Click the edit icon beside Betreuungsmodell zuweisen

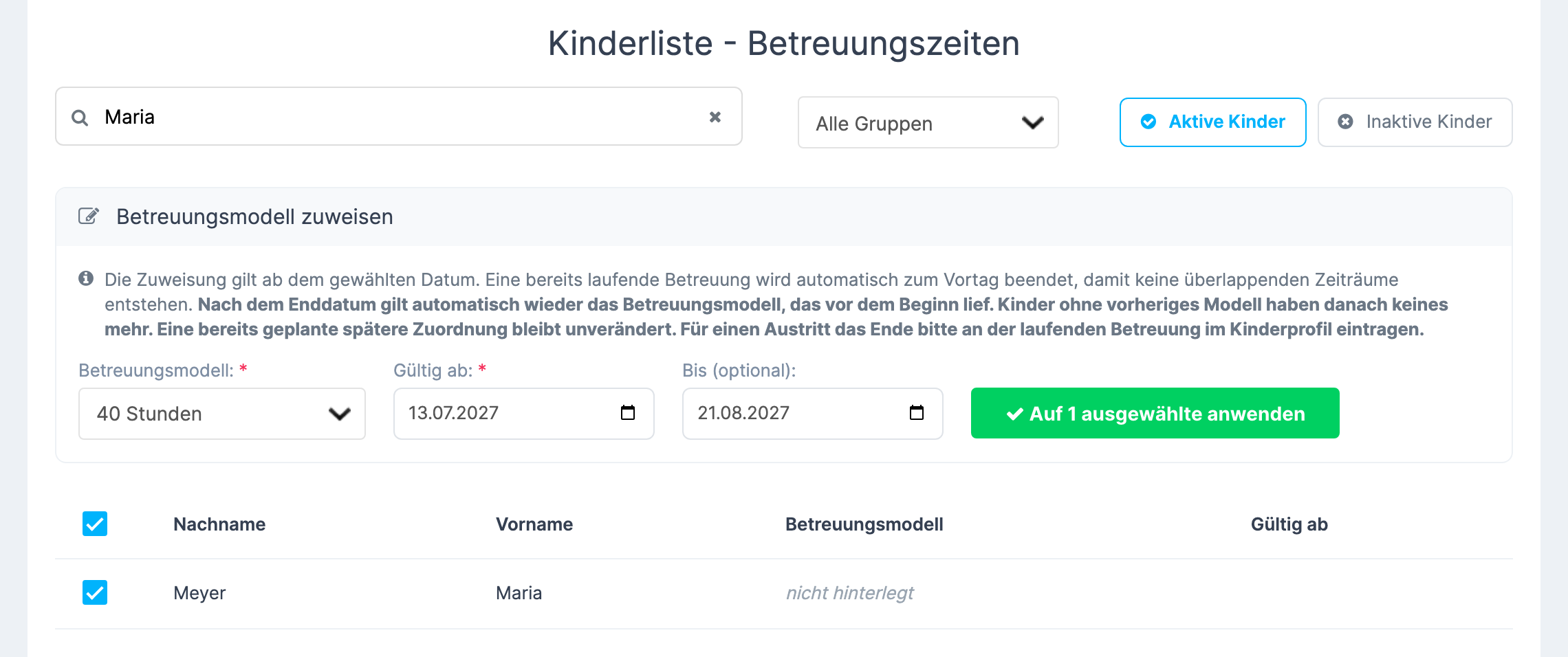[89, 216]
